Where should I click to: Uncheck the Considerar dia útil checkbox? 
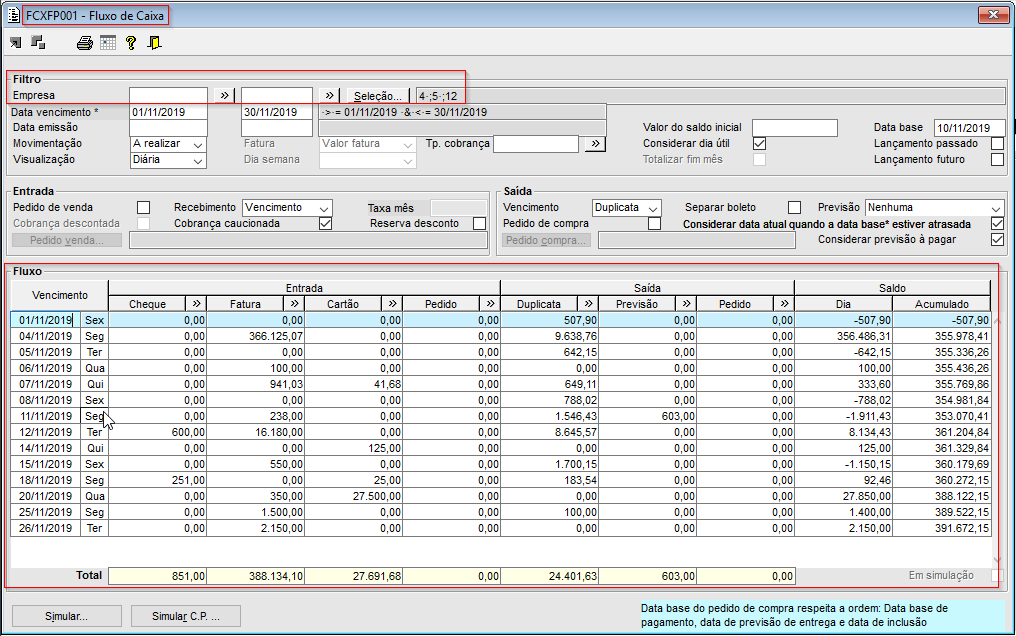(x=759, y=144)
